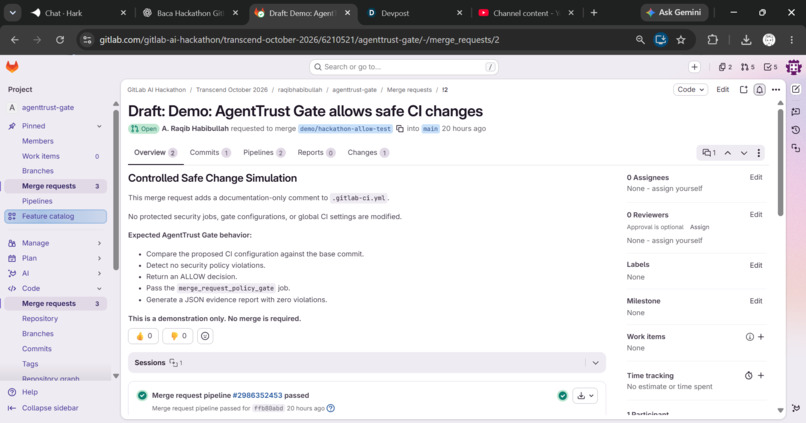
Task: Click raqibhabibullah breadcrumb link
Action: click(300, 89)
